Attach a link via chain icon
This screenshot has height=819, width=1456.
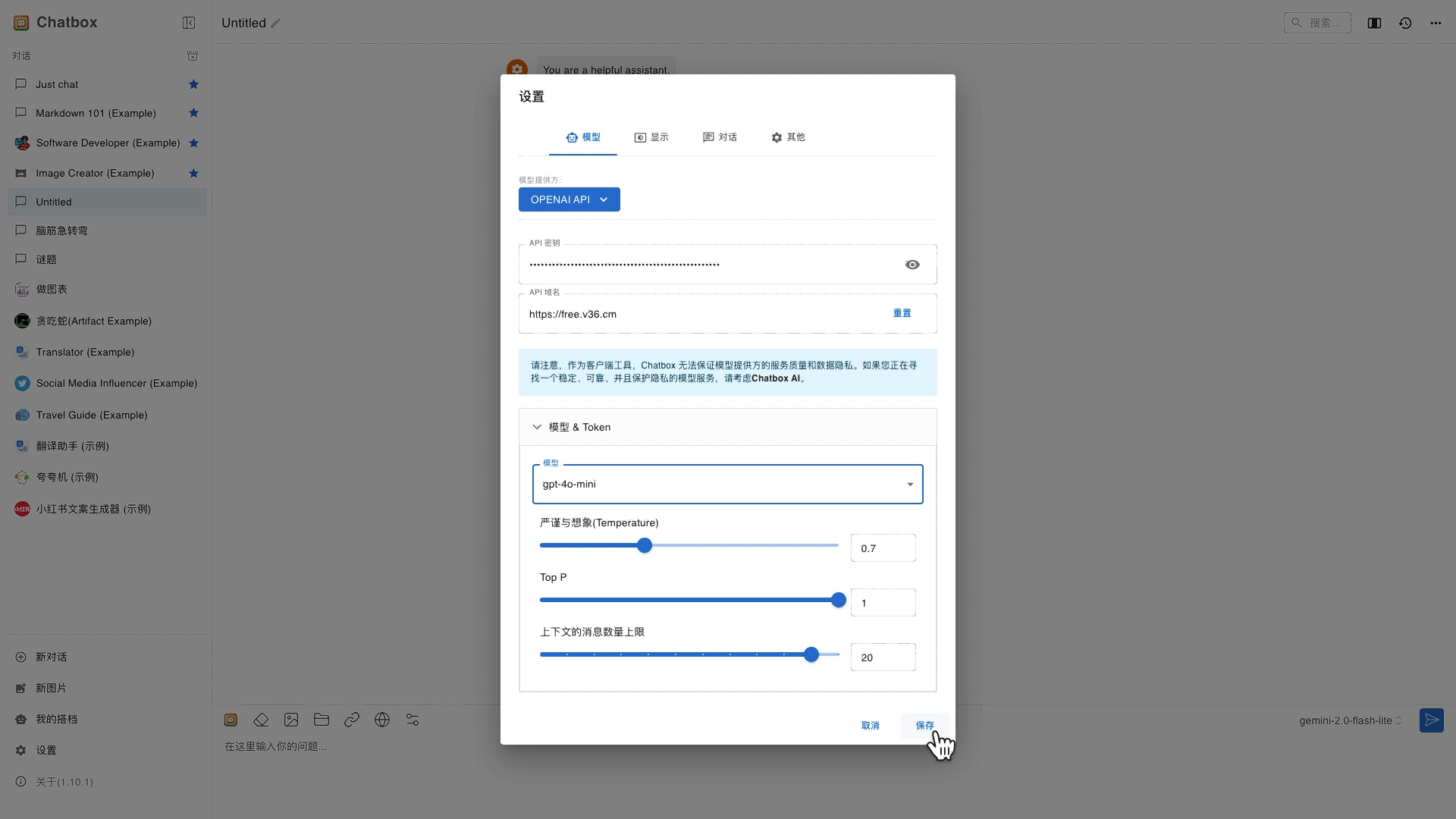click(x=352, y=720)
